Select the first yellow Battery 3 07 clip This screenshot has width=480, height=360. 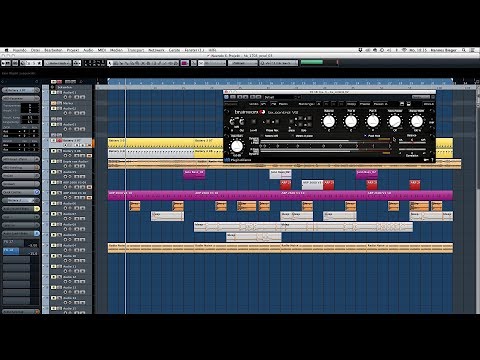click(151, 143)
